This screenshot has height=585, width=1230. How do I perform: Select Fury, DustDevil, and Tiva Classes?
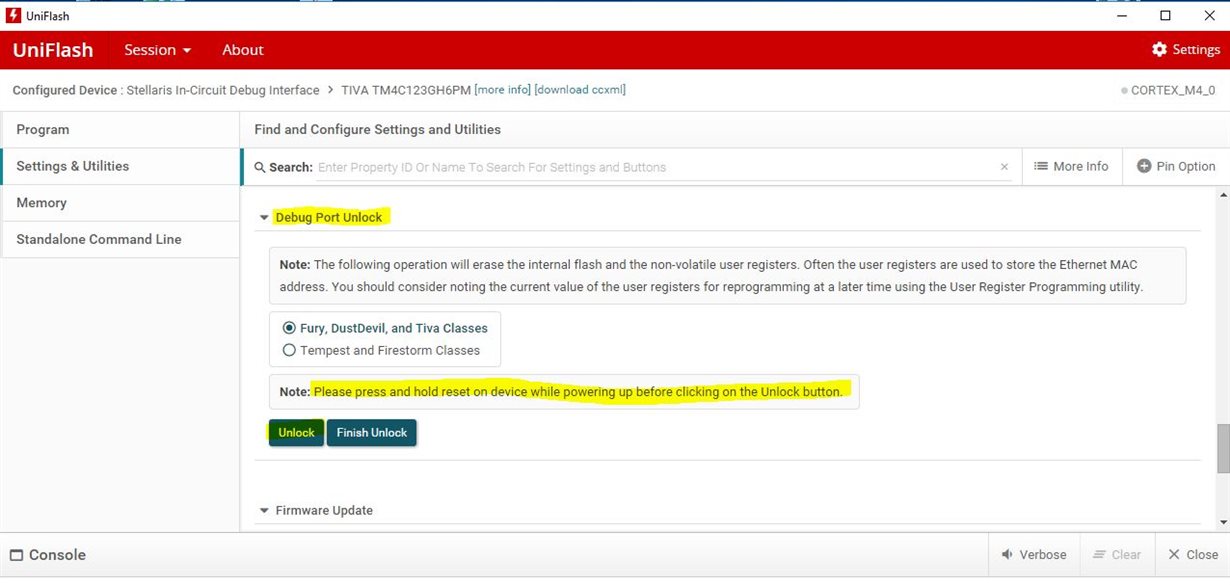click(289, 328)
